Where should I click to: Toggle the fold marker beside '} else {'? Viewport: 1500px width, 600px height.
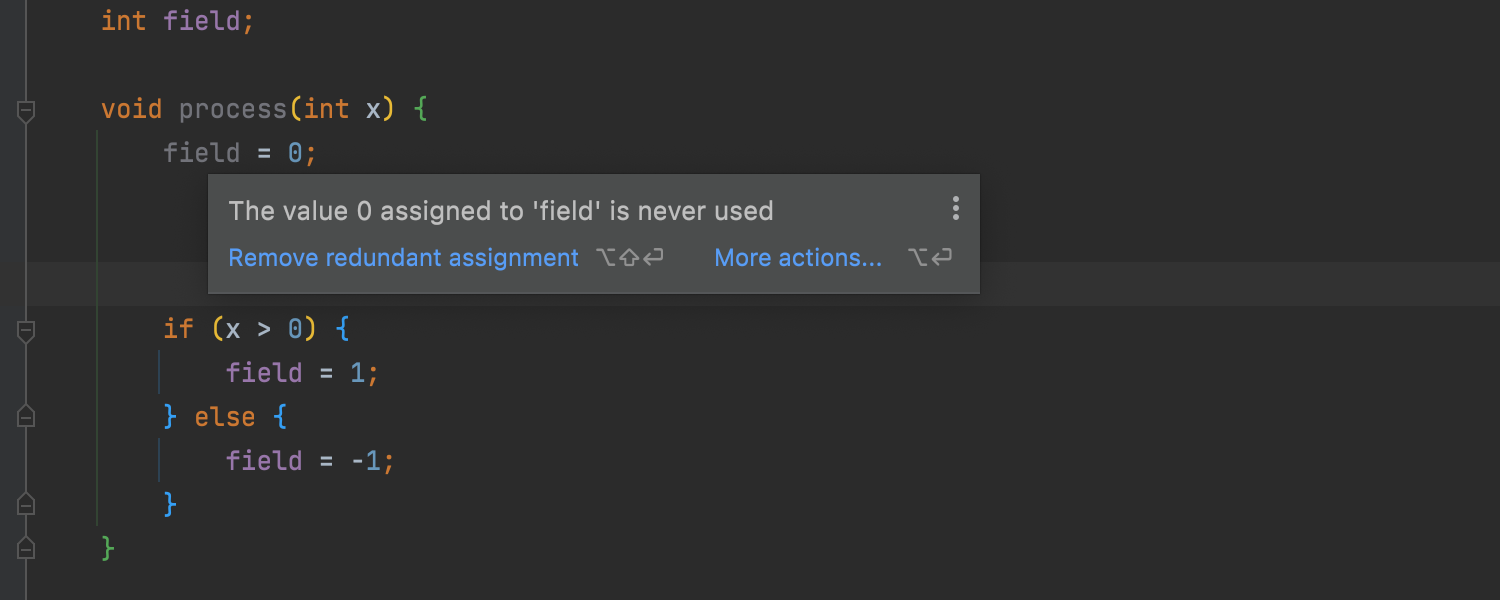coord(26,416)
